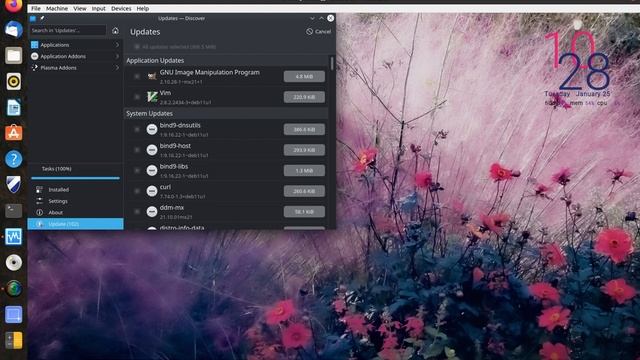Open Rhythmbox music player in dock
The width and height of the screenshot is (640, 360).
click(13, 82)
